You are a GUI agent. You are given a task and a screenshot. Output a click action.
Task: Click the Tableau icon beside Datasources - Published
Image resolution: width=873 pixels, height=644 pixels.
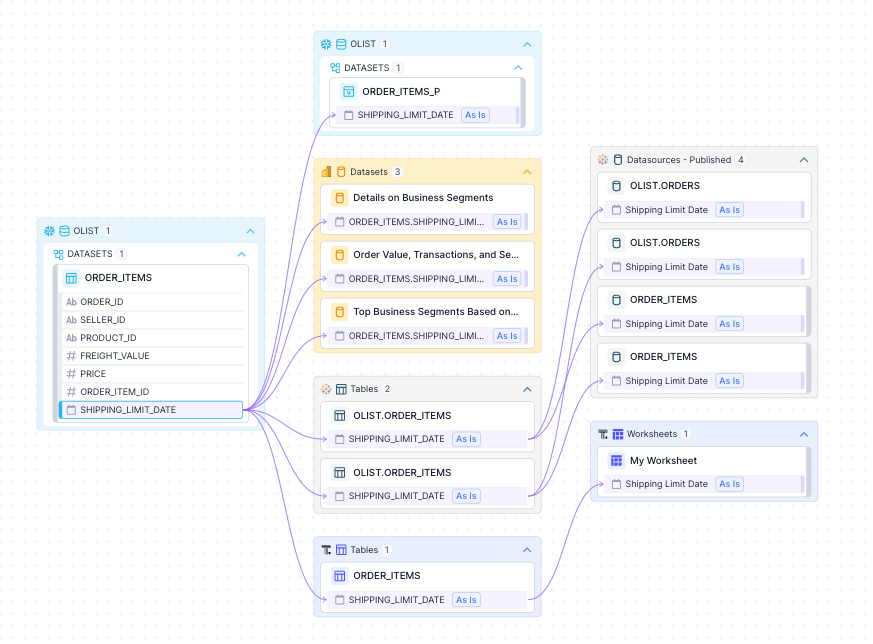[603, 160]
